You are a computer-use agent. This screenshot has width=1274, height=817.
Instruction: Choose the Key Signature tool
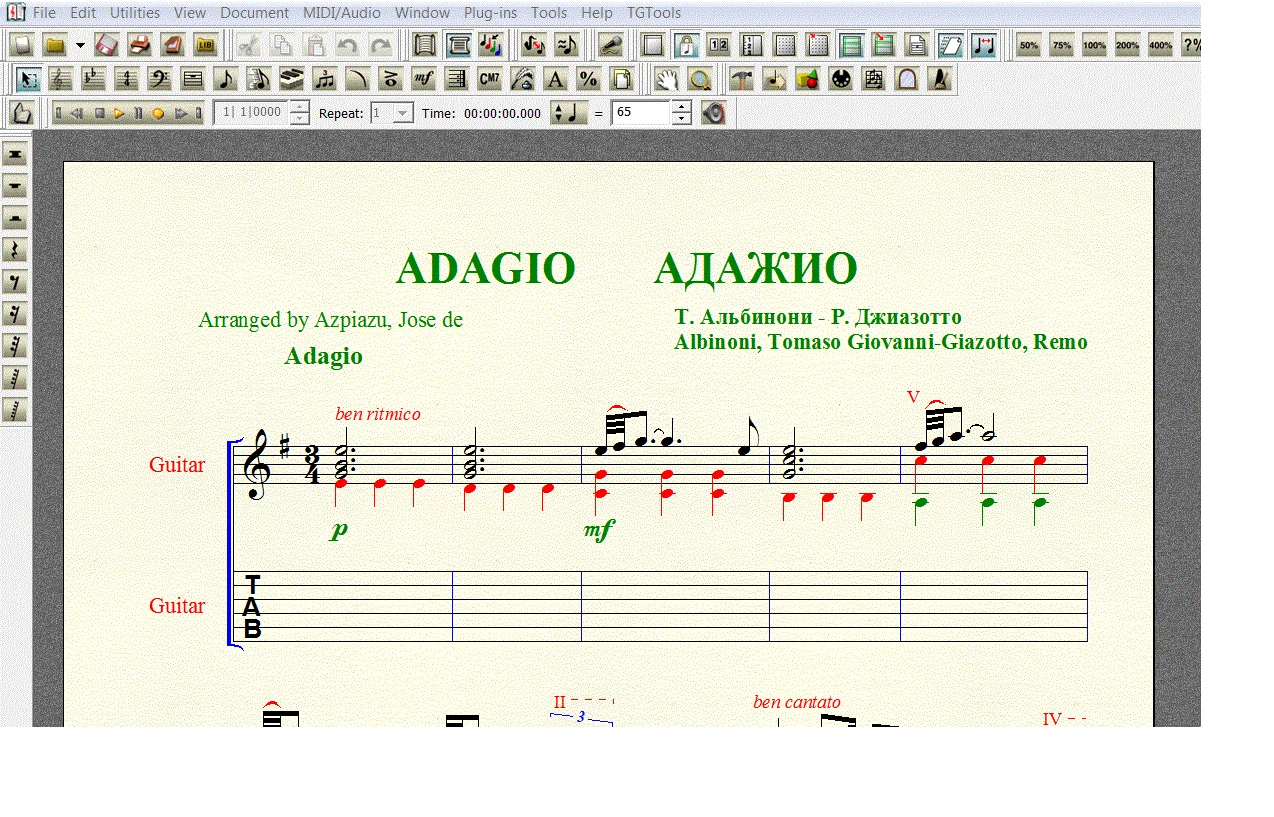(x=94, y=79)
